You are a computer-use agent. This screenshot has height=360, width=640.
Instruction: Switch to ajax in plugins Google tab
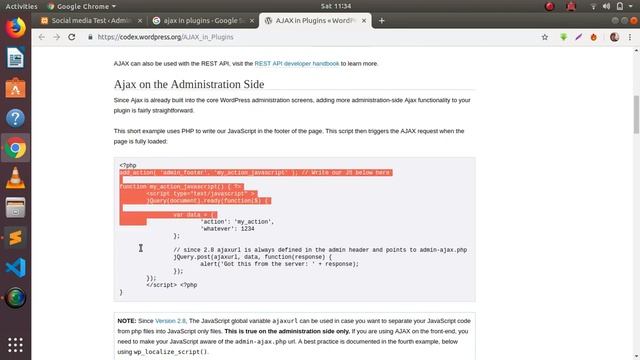[202, 20]
